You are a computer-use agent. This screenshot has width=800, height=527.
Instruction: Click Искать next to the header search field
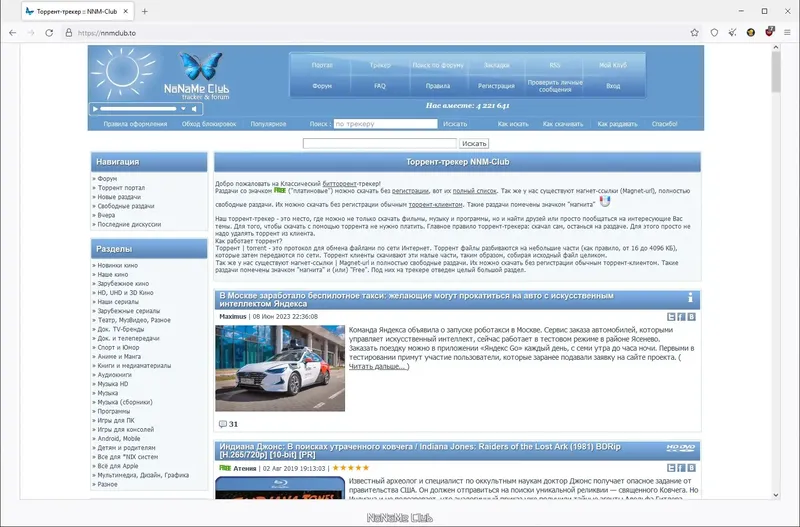click(455, 124)
